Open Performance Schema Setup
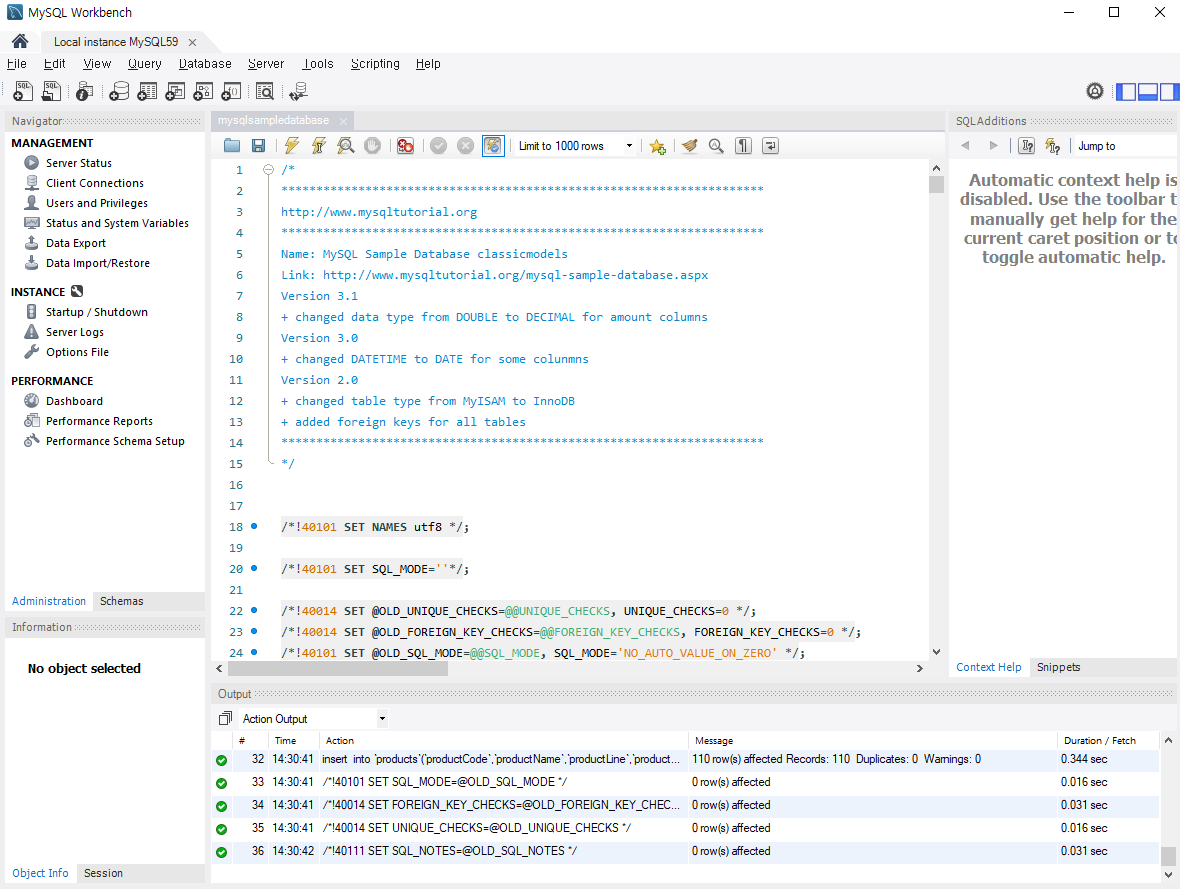This screenshot has height=889, width=1180. 114,441
